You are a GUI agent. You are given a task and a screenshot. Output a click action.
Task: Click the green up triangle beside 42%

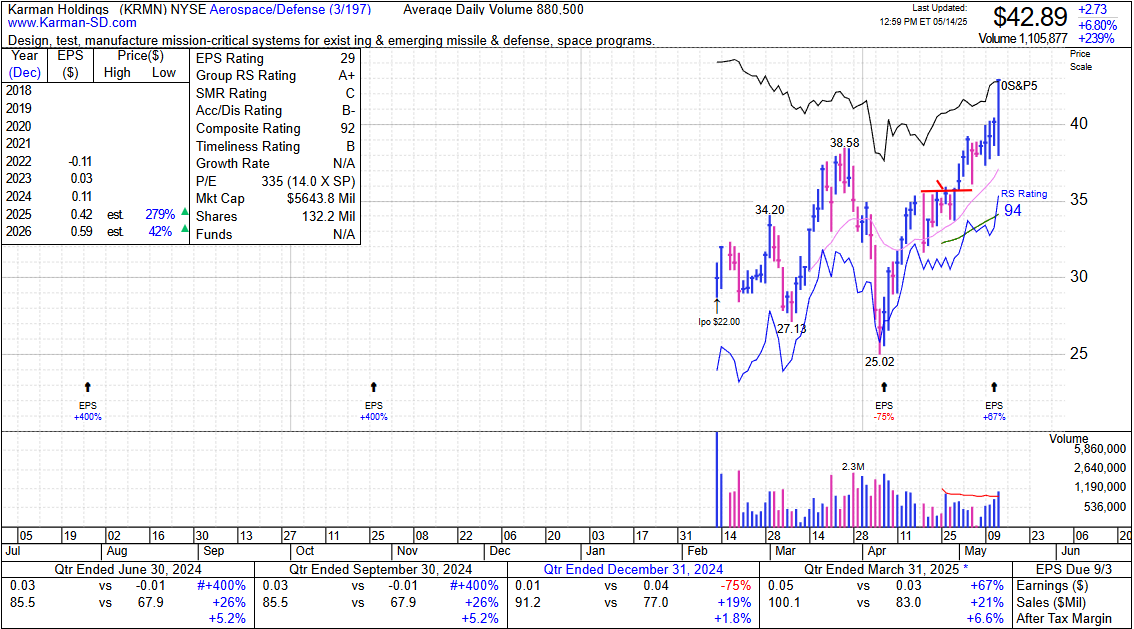[185, 229]
